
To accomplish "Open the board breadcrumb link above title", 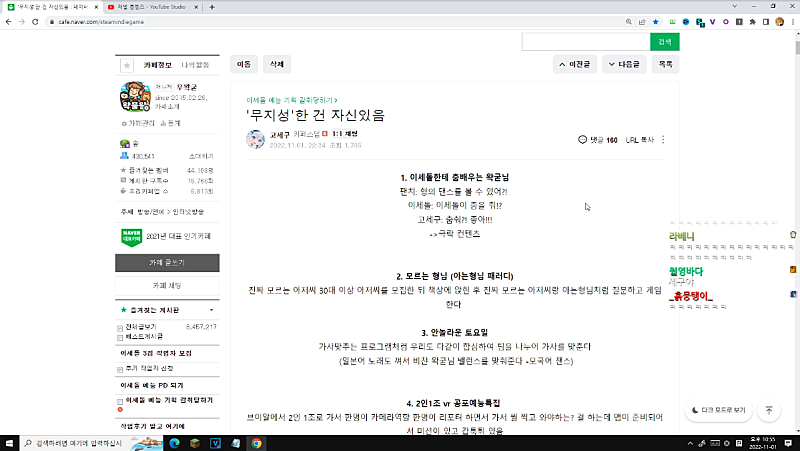I will (x=291, y=100).
